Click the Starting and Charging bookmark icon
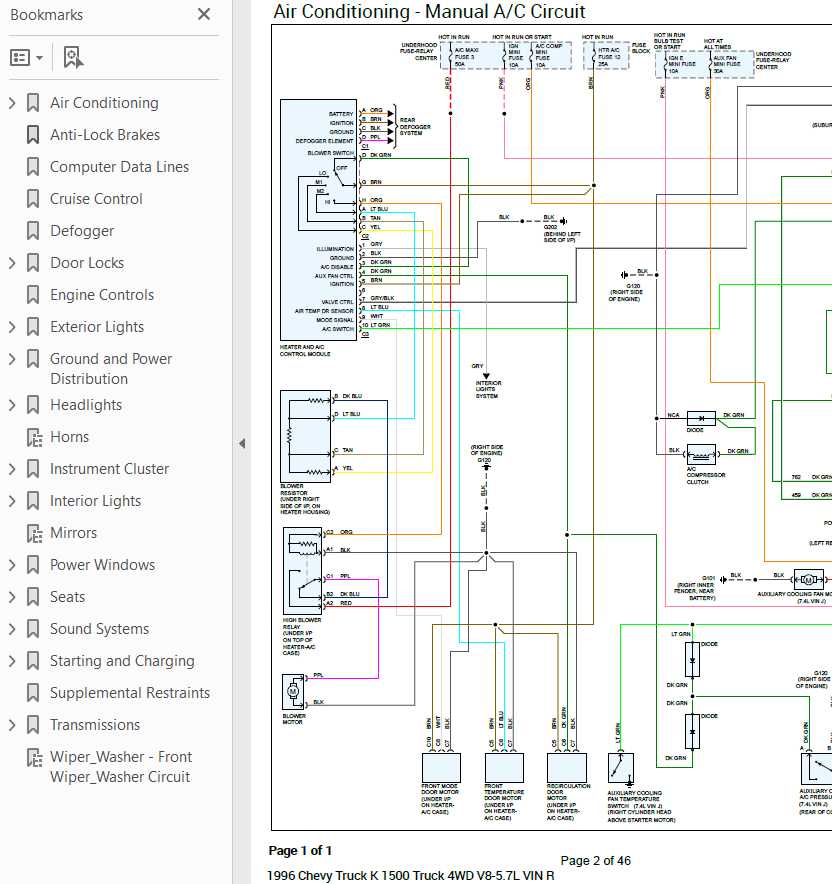The image size is (832, 884). click(x=33, y=661)
